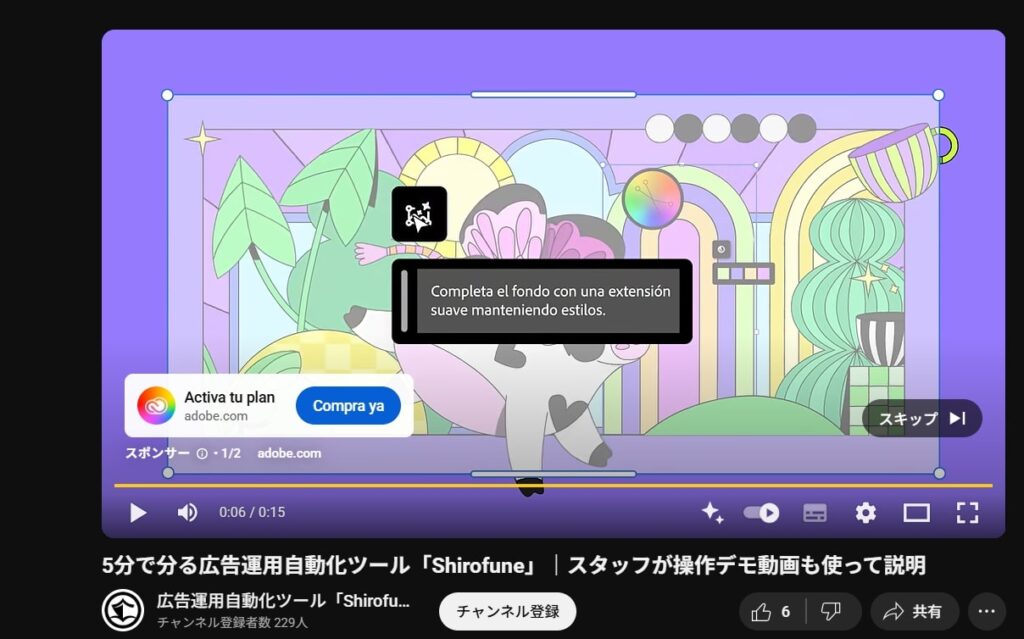The height and width of the screenshot is (639, 1024).
Task: Open the adobe.com link below the ad card
Action: 289,453
